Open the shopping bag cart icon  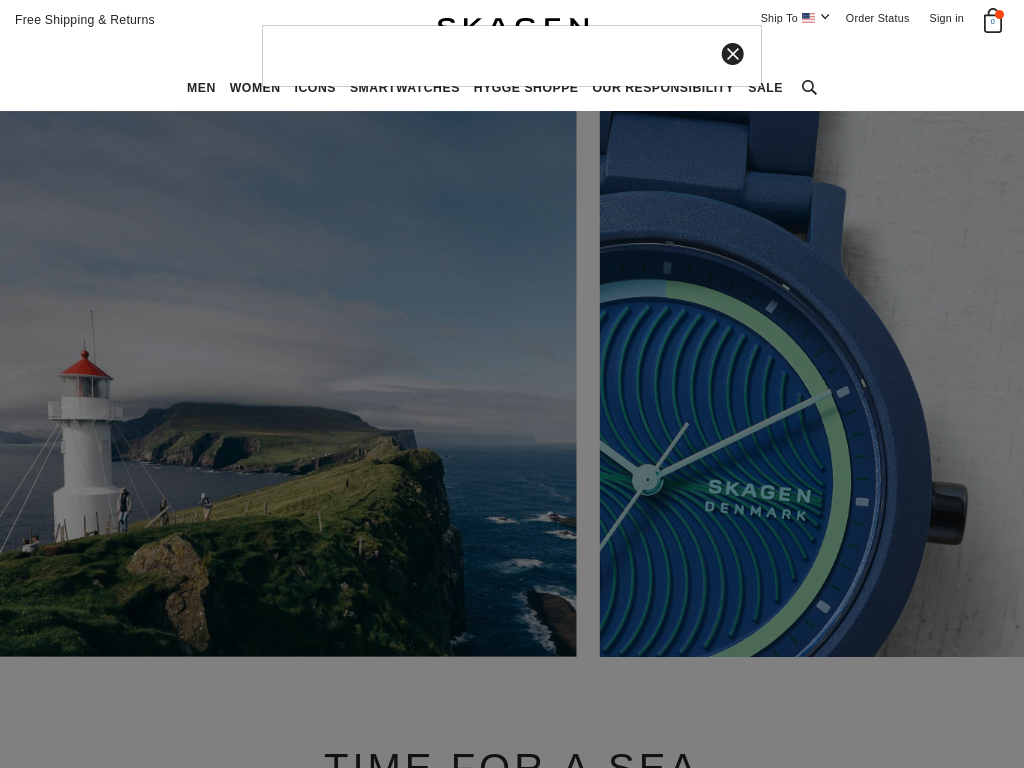993,21
